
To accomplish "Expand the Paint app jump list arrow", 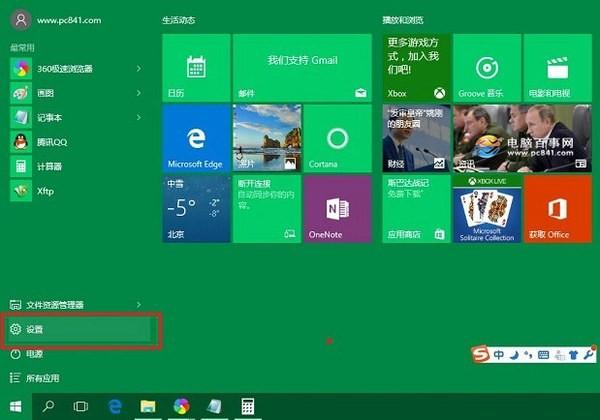I will [x=139, y=93].
